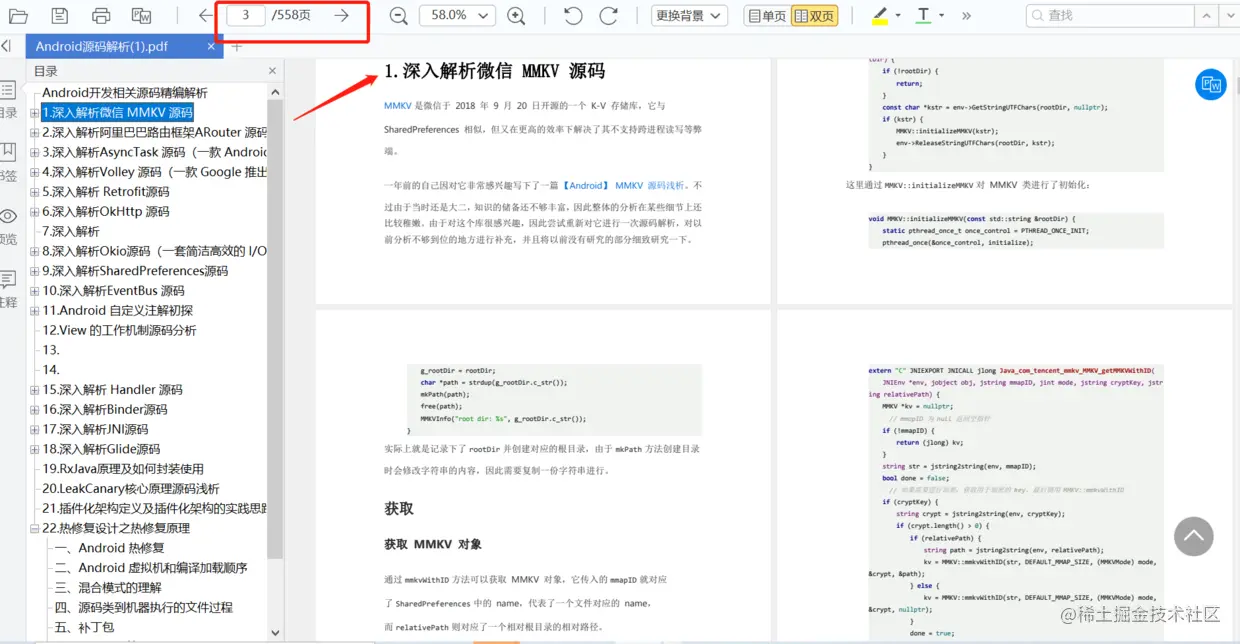
Task: Click the open file folder icon
Action: click(18, 16)
